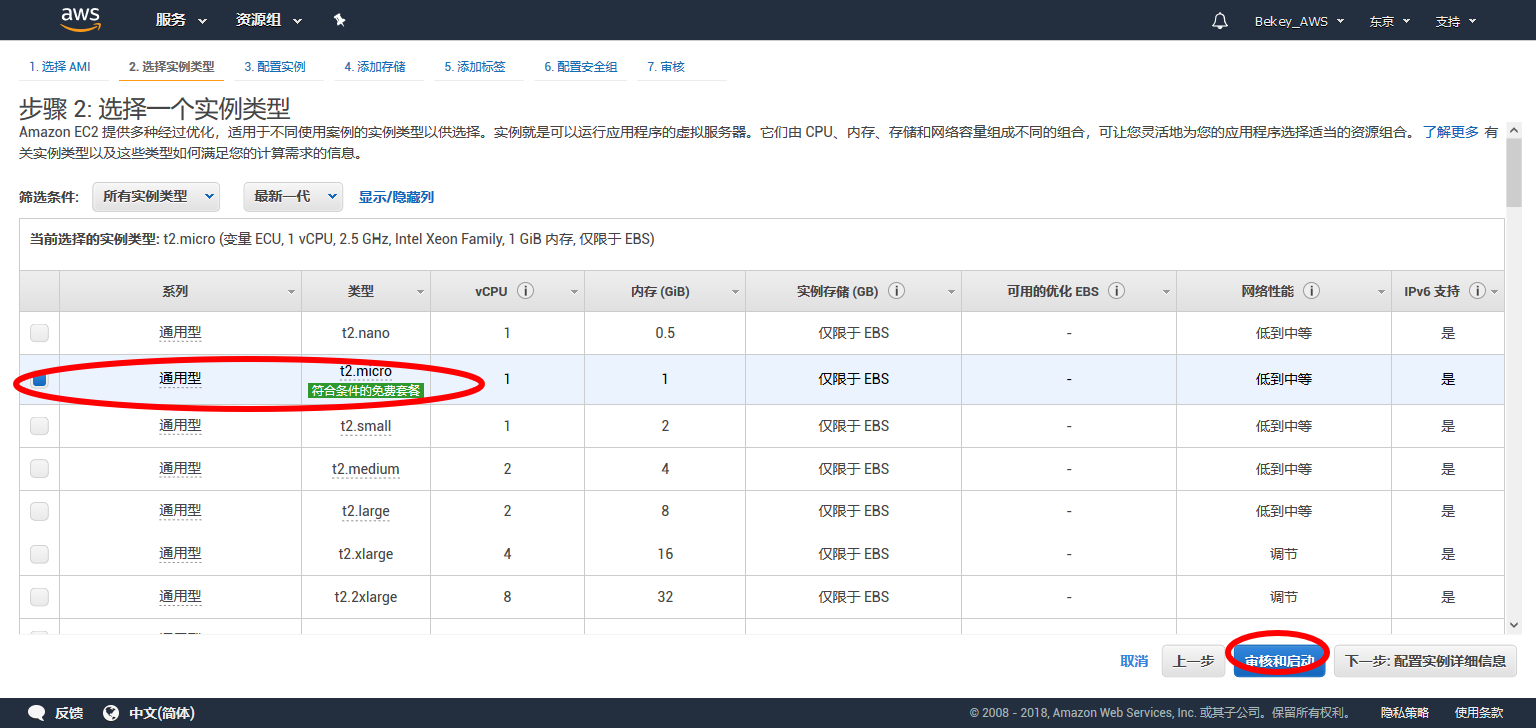Click the 审核和启动 button

(1277, 660)
